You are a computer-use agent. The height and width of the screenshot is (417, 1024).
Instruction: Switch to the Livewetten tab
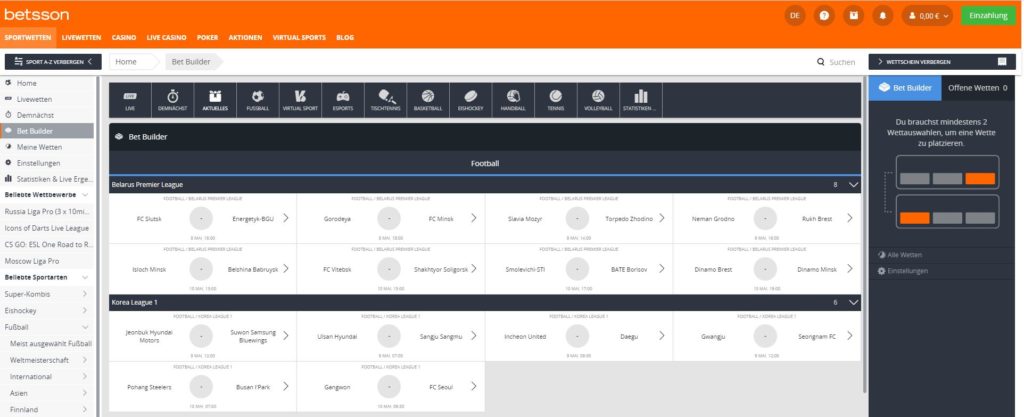(81, 37)
